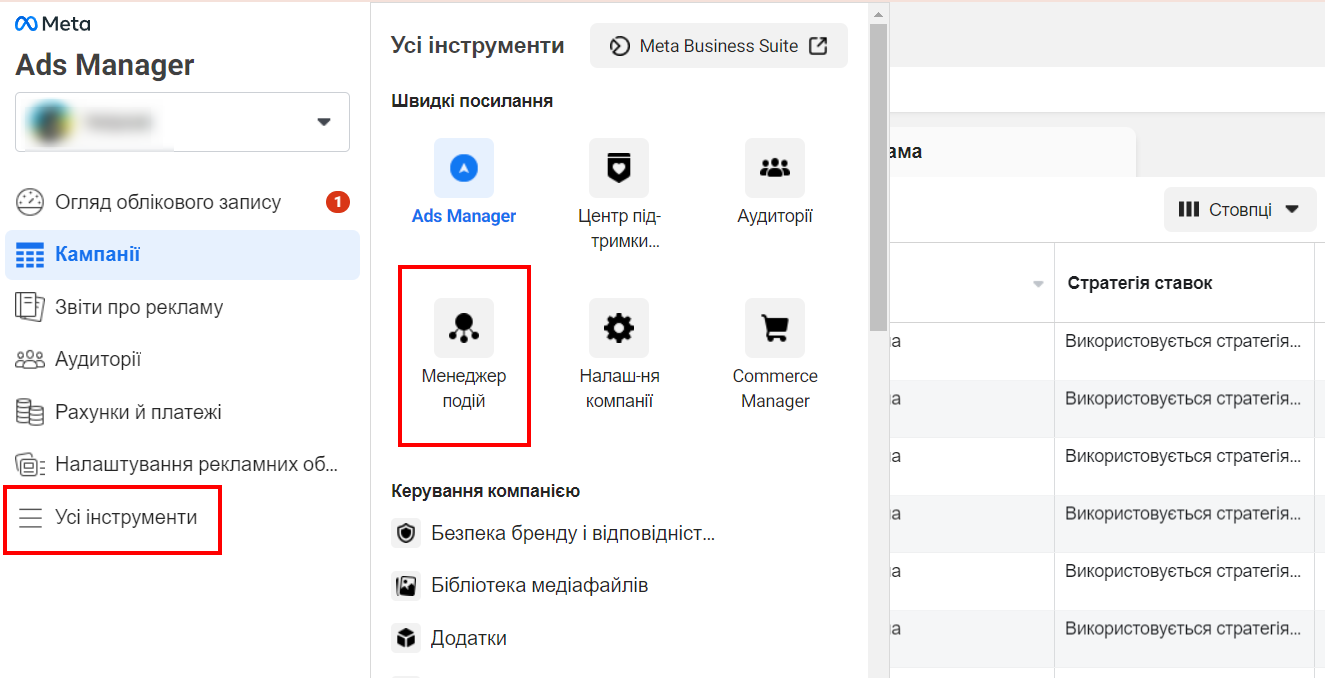
Task: Select Огляд облікового запису menu item
Action: click(x=182, y=202)
